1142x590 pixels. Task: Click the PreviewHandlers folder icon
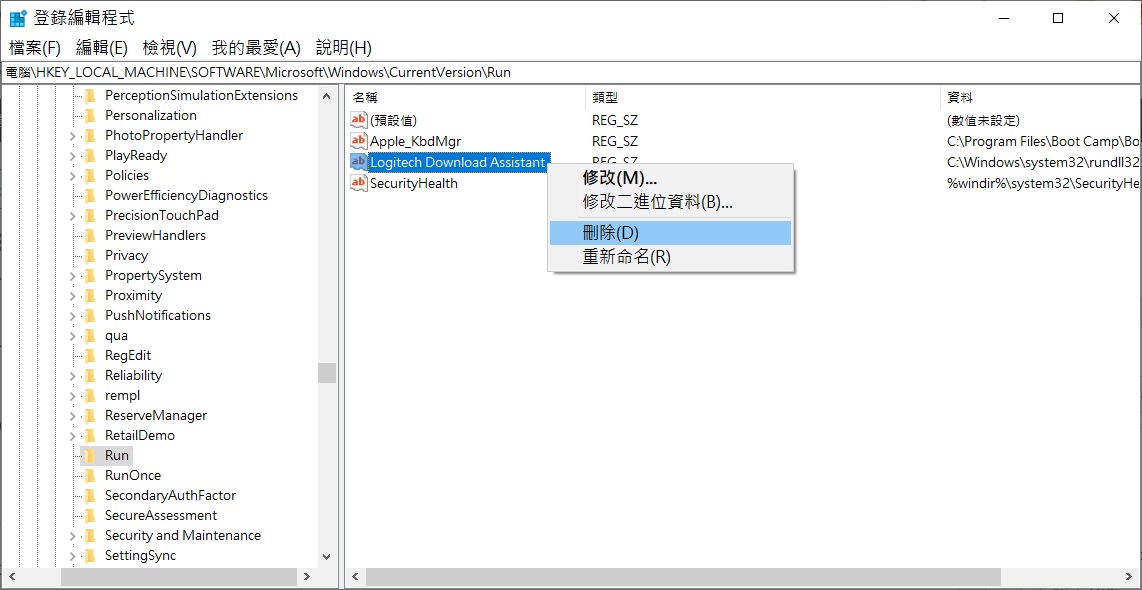coord(90,235)
